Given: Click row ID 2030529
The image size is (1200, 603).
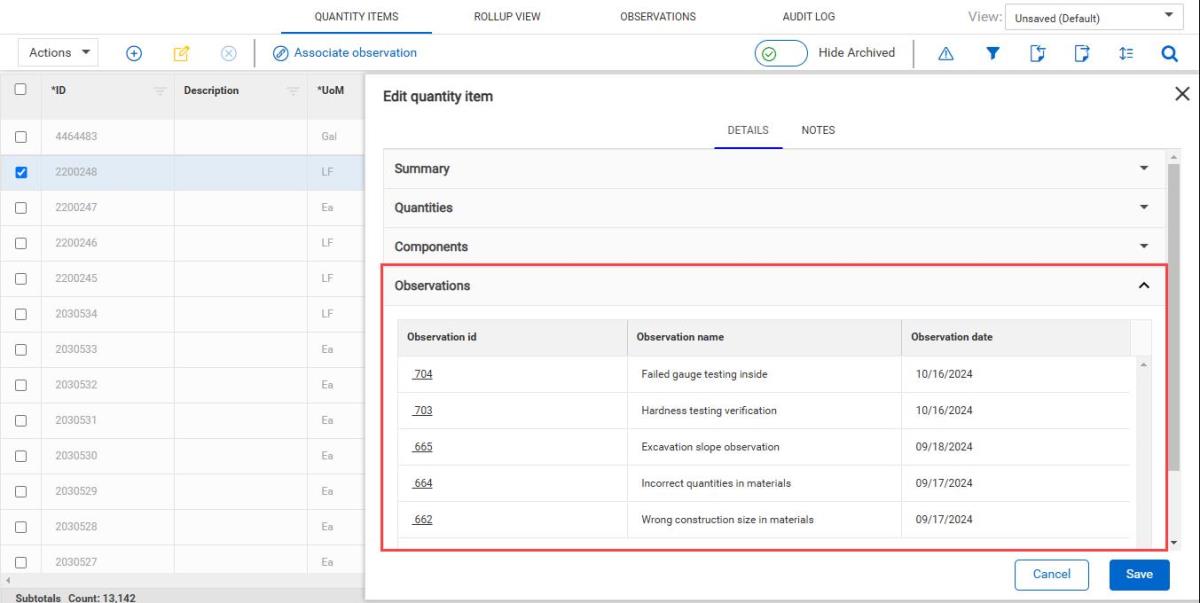Looking at the screenshot, I should (x=76, y=491).
